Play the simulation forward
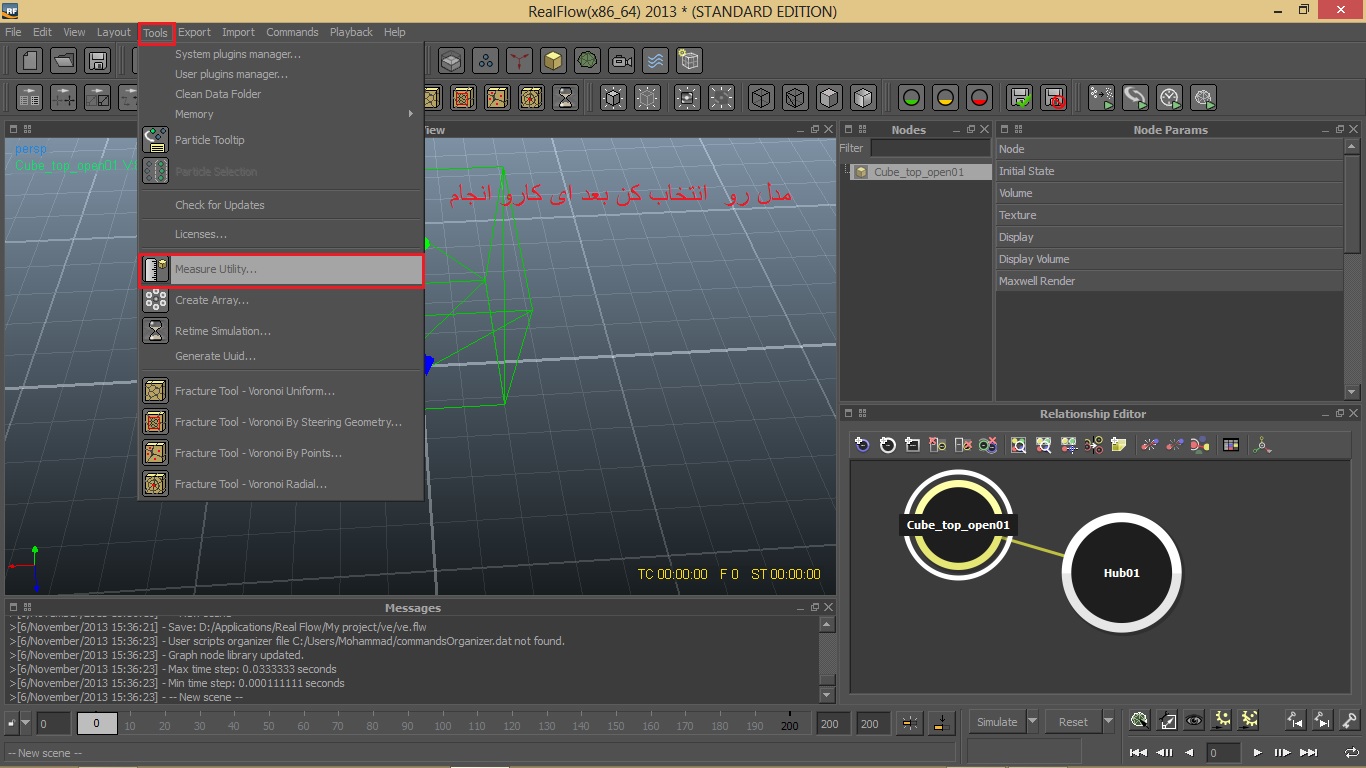The height and width of the screenshot is (768, 1366). coord(1257,753)
